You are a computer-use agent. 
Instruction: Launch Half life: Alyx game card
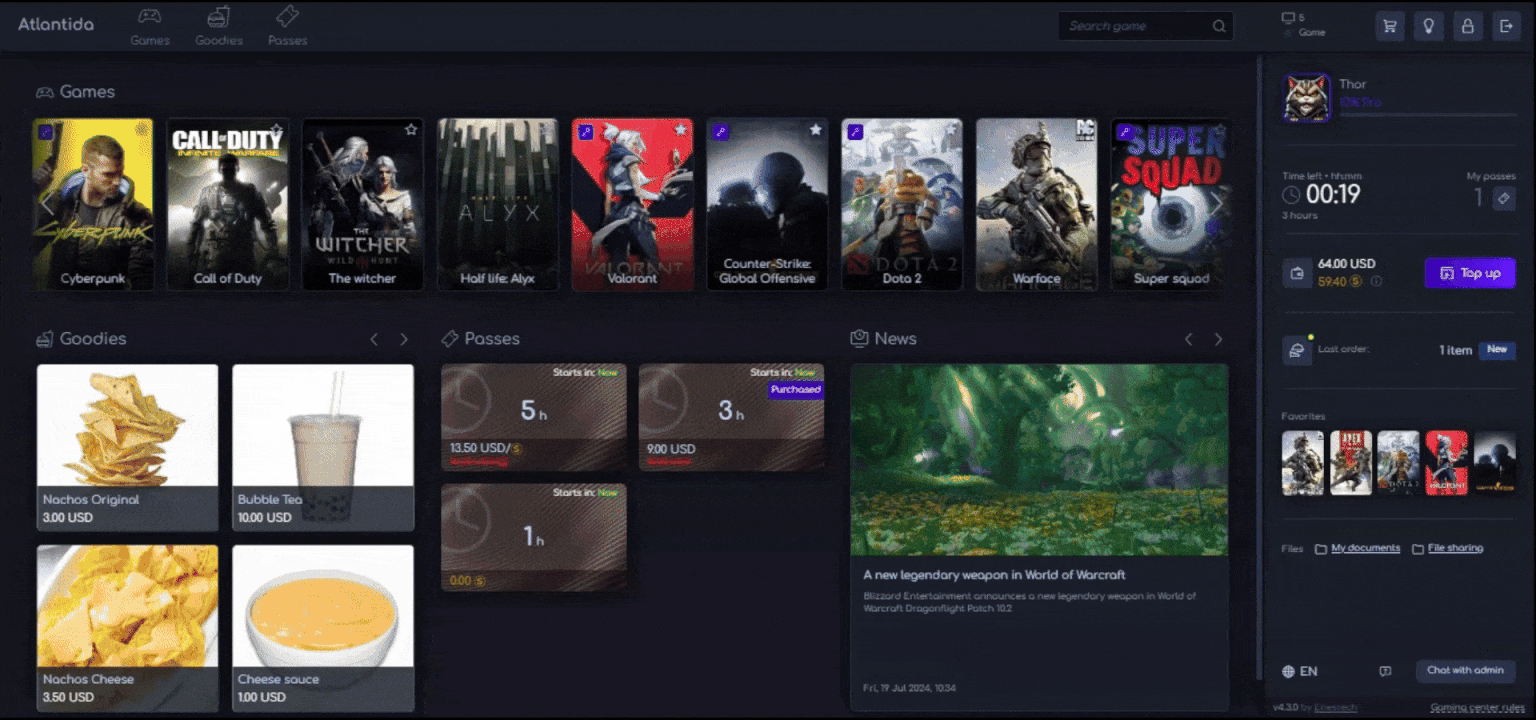pyautogui.click(x=498, y=205)
